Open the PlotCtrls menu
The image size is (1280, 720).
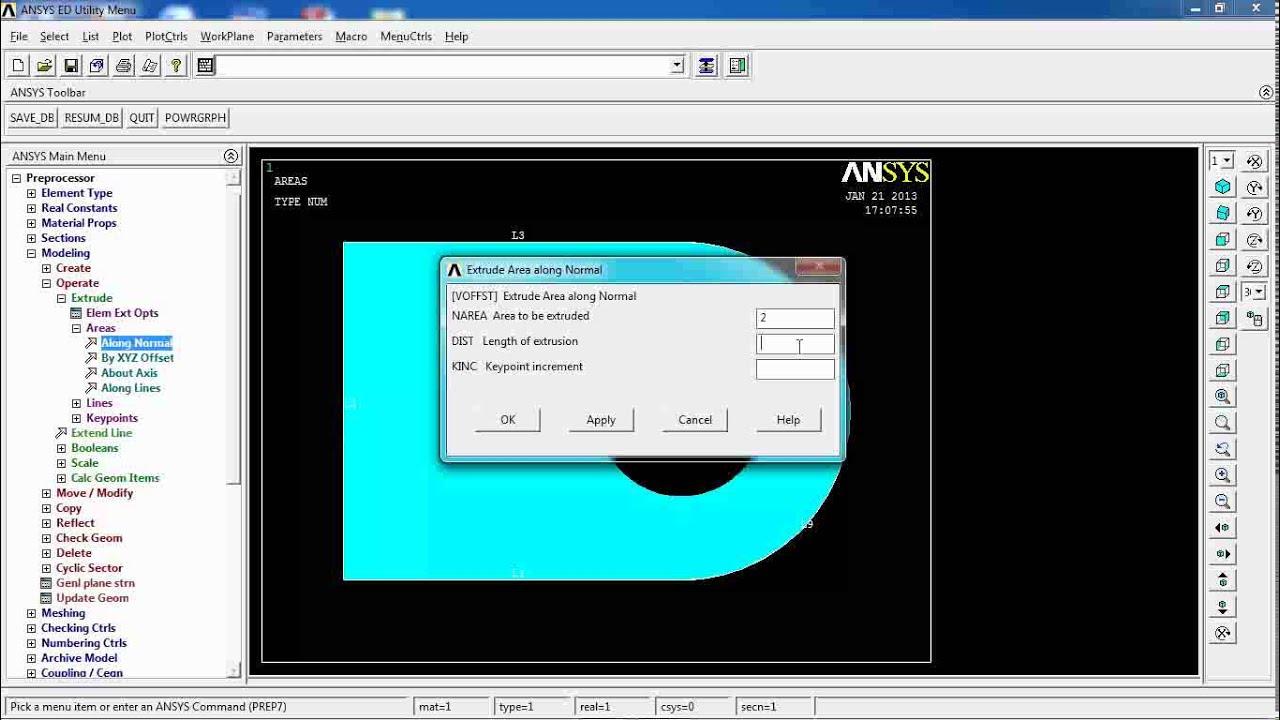(166, 36)
